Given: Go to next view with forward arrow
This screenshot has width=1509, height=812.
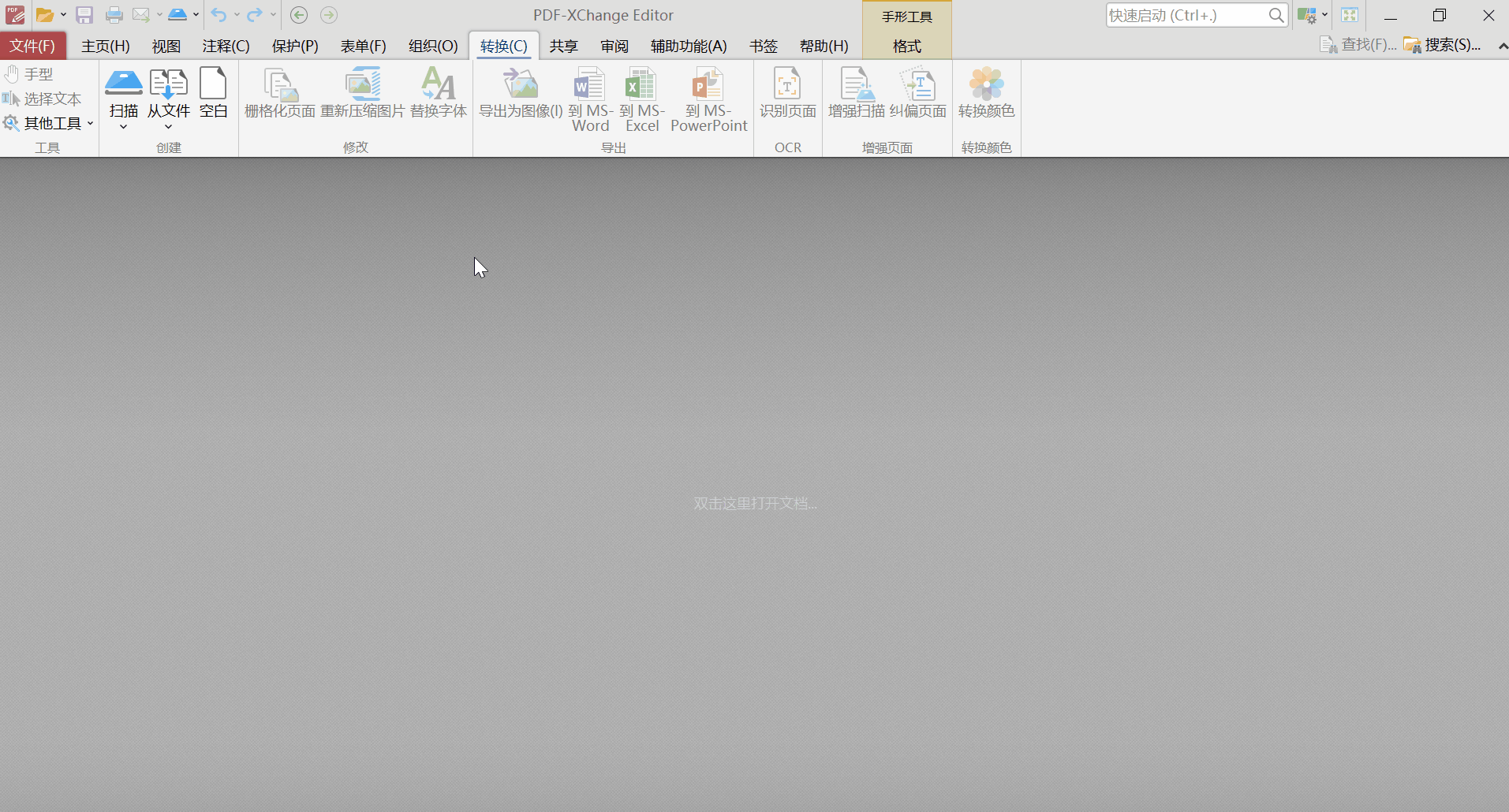Looking at the screenshot, I should pyautogui.click(x=329, y=15).
